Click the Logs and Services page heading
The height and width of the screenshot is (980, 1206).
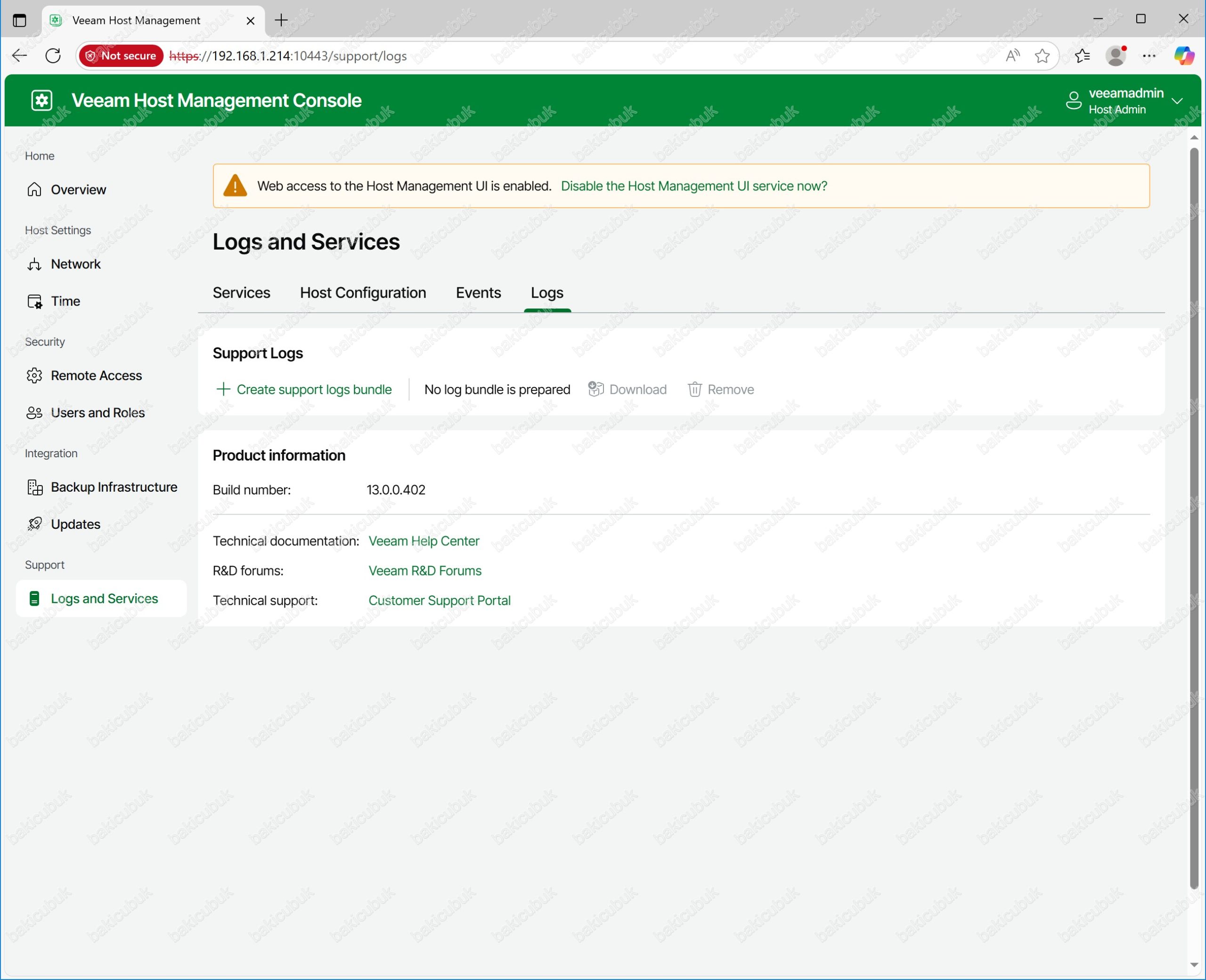[306, 242]
